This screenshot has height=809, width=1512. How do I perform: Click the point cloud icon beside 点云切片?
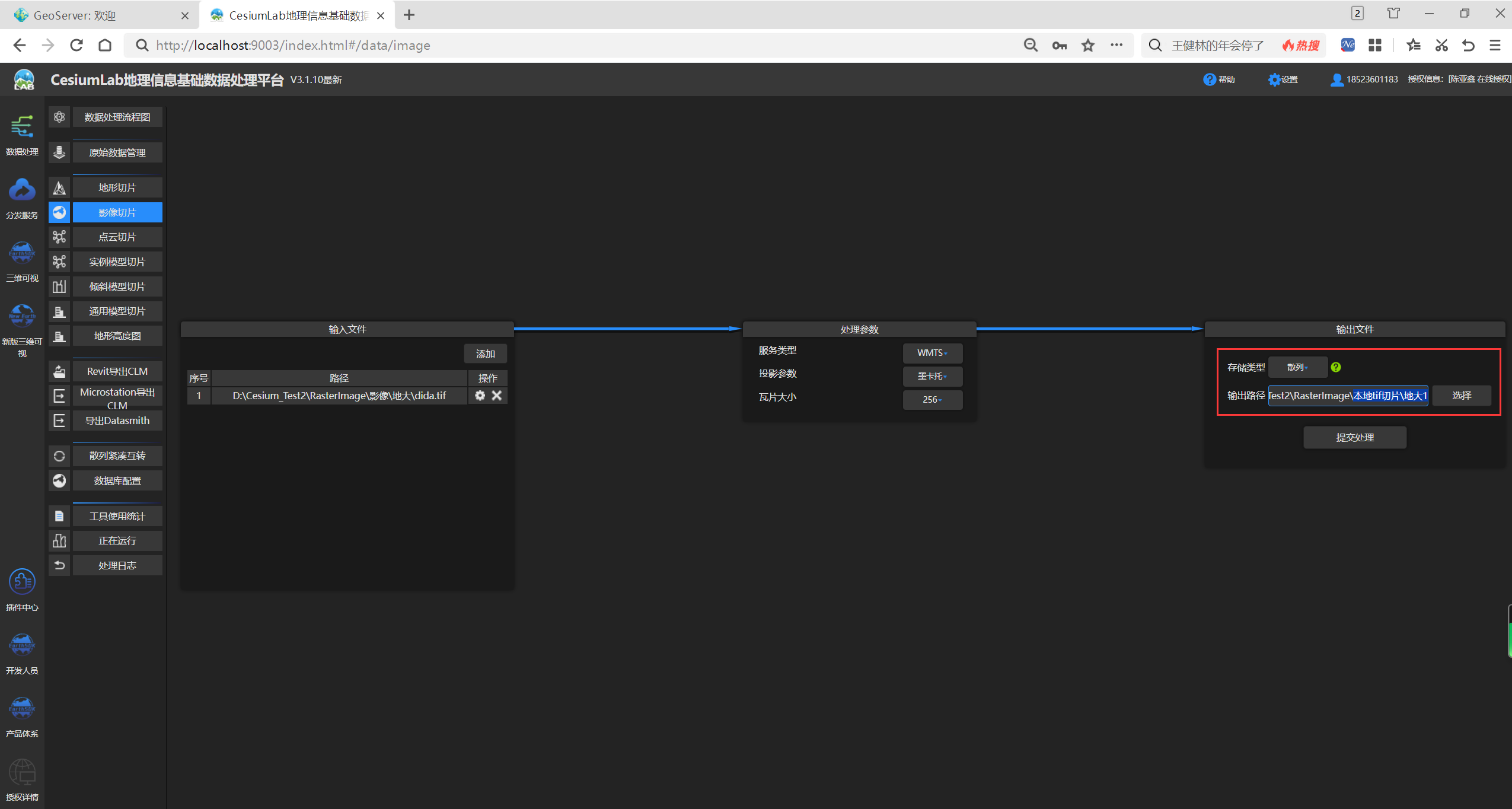click(59, 237)
